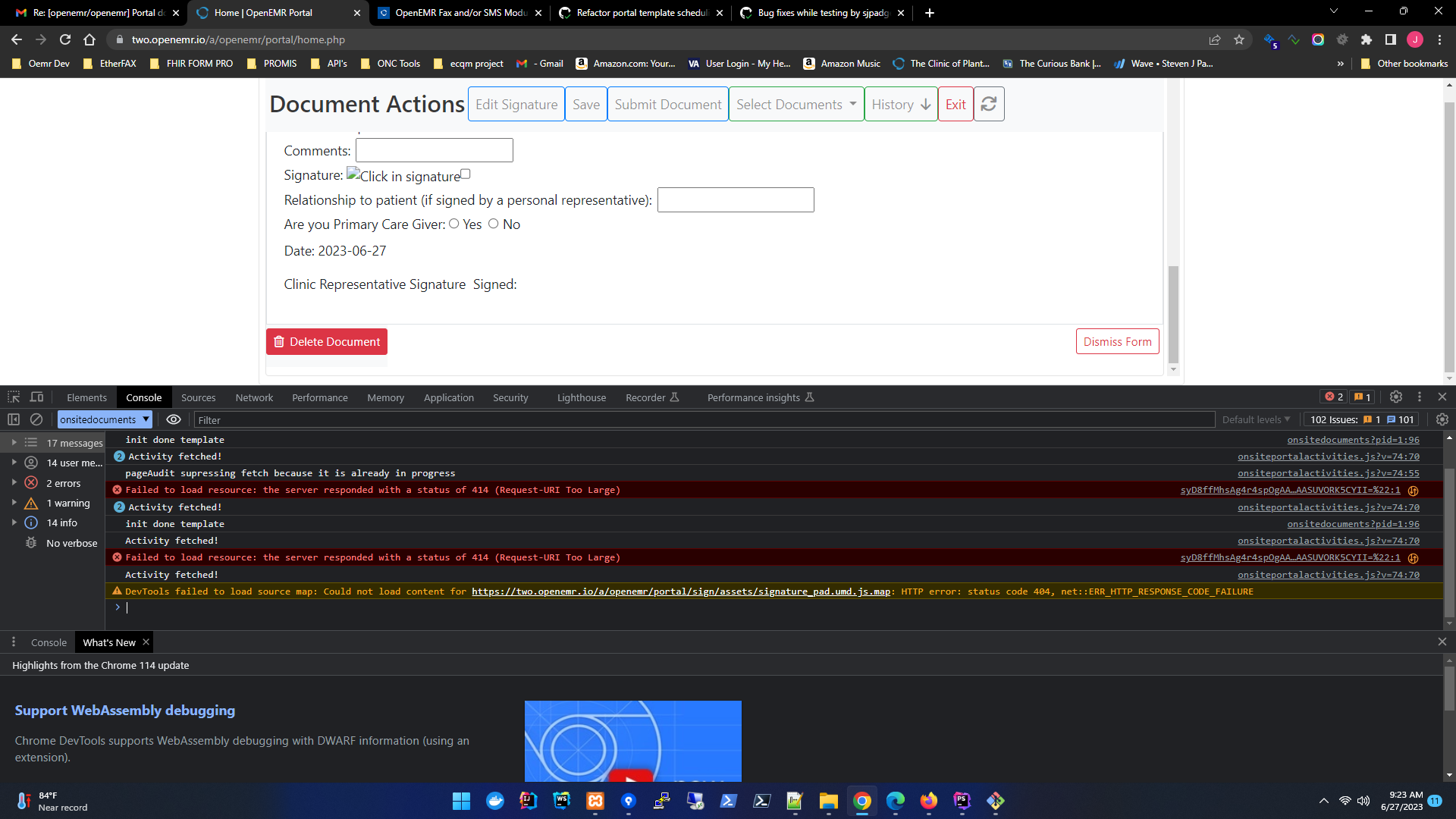Screen dimensions: 1456x819
Task: Click into the Comments input field
Action: pyautogui.click(x=434, y=150)
